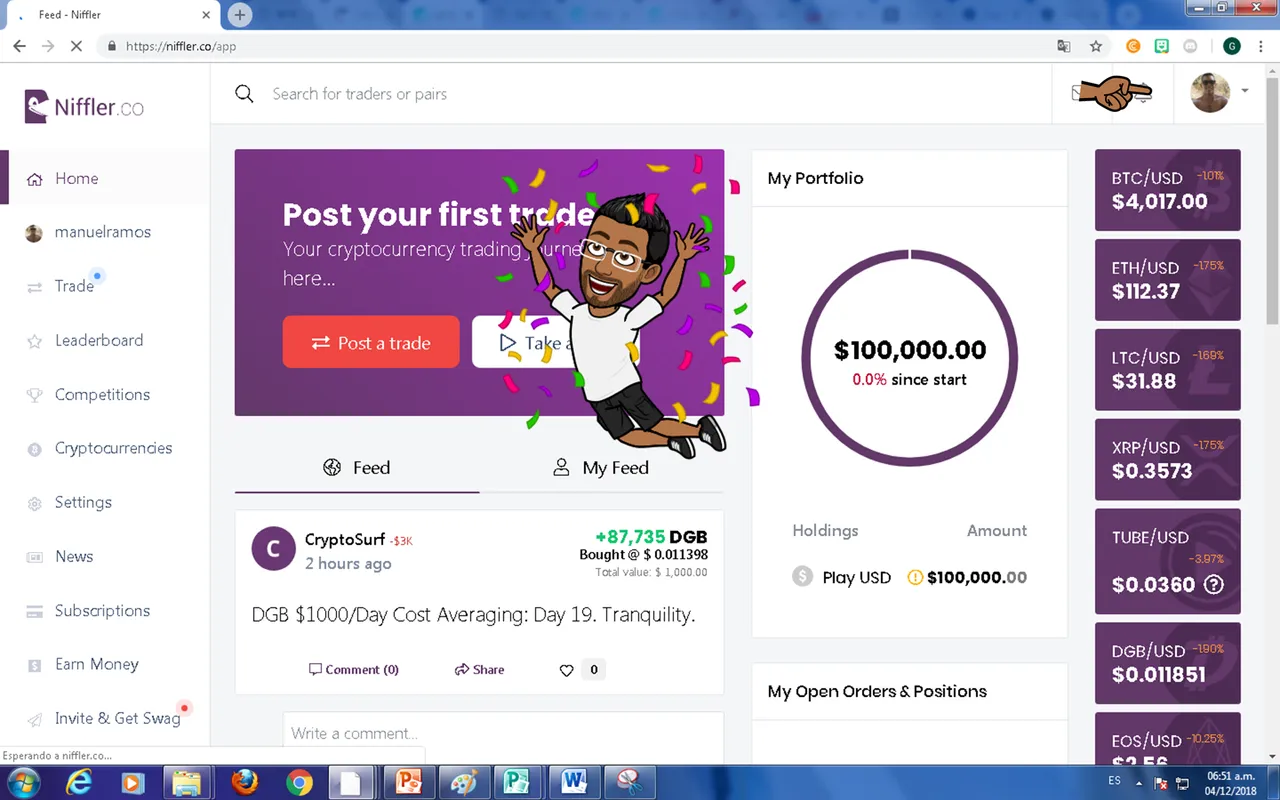Open Cryptocurrencies in sidebar menu
1280x800 pixels.
pyautogui.click(x=113, y=448)
